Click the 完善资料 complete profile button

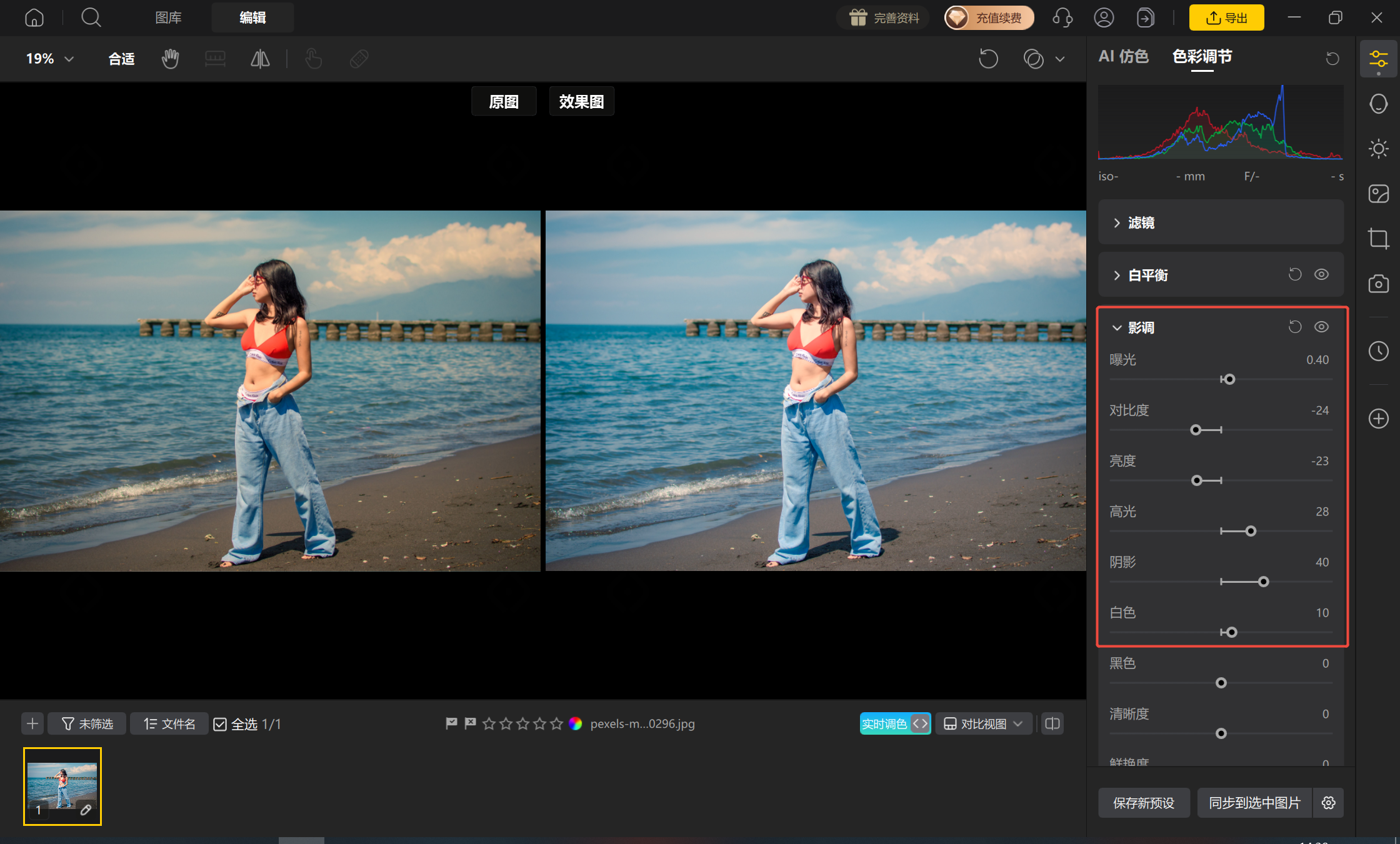(883, 17)
